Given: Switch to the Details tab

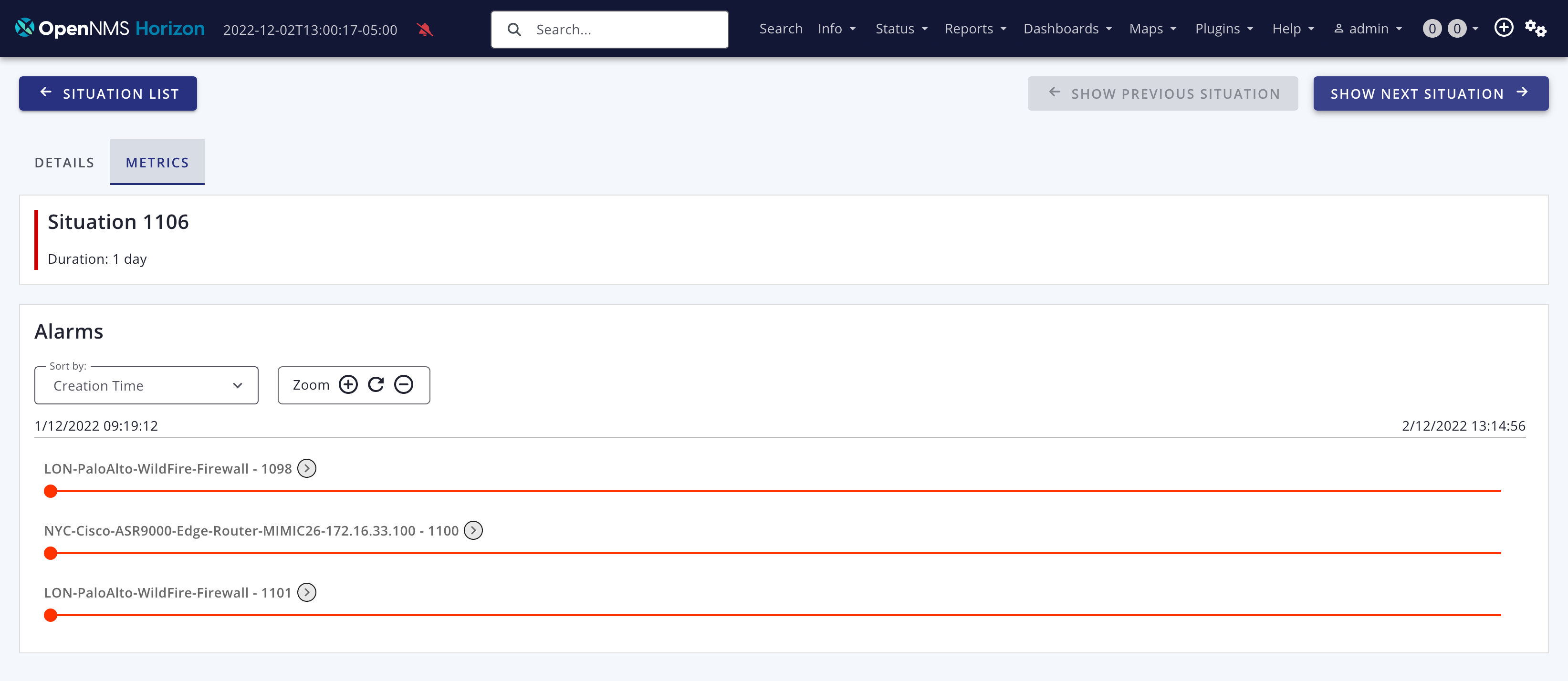Looking at the screenshot, I should click(x=64, y=163).
